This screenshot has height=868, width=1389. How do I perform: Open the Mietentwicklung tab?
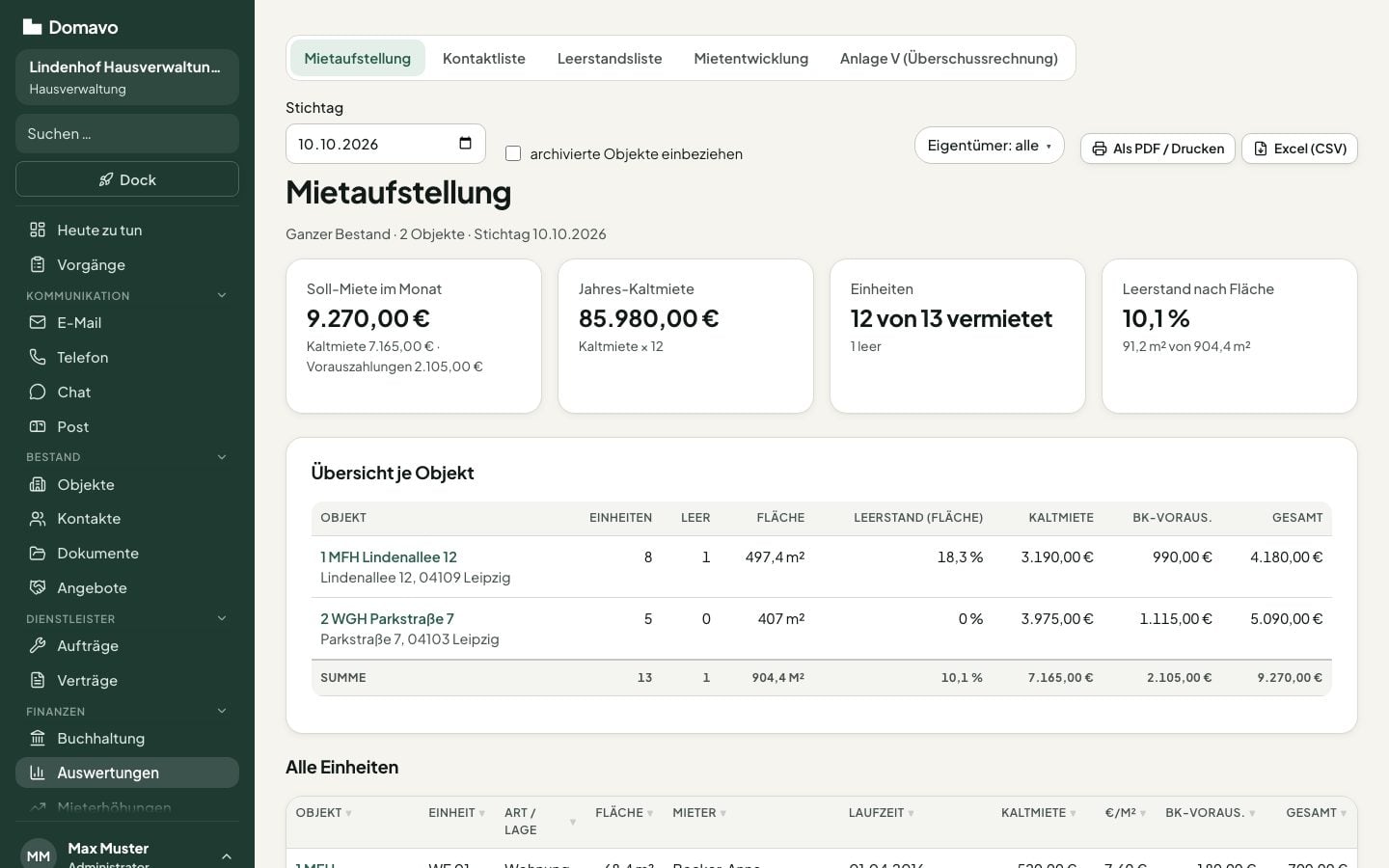[x=751, y=59]
